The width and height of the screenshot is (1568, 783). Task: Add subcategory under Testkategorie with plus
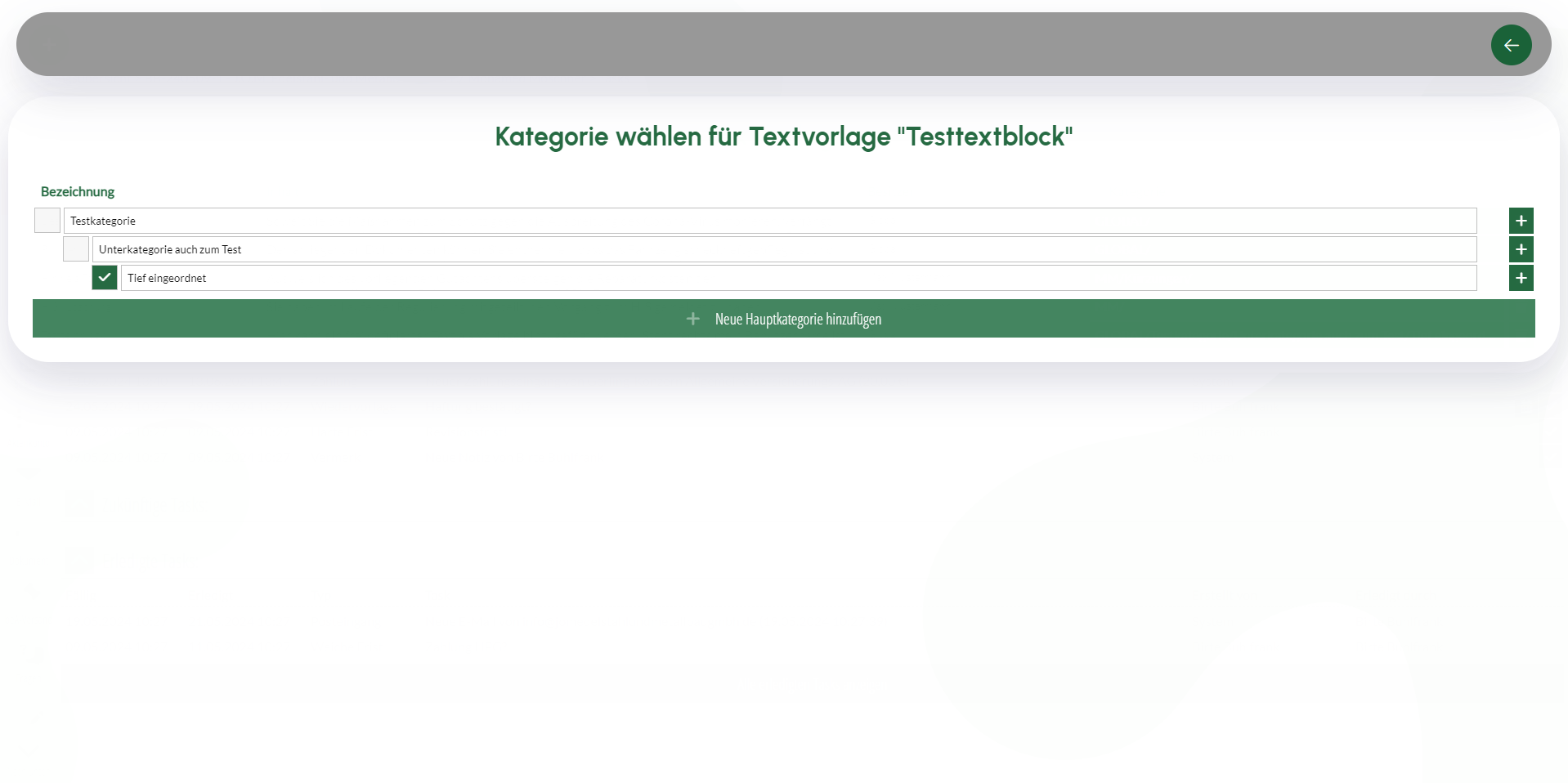1521,221
